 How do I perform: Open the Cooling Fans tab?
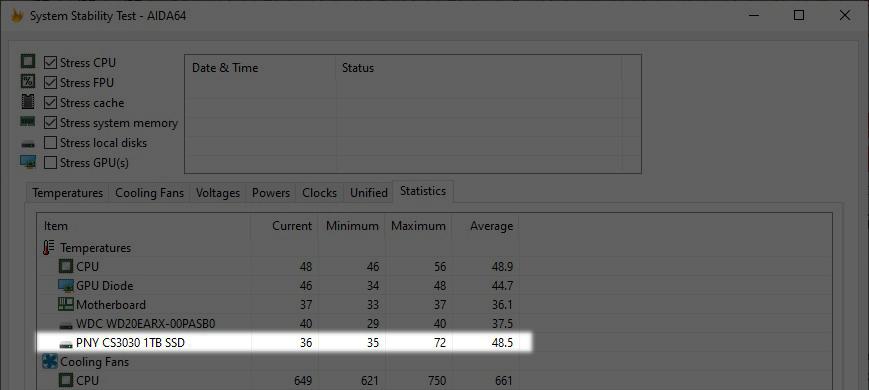[x=149, y=193]
